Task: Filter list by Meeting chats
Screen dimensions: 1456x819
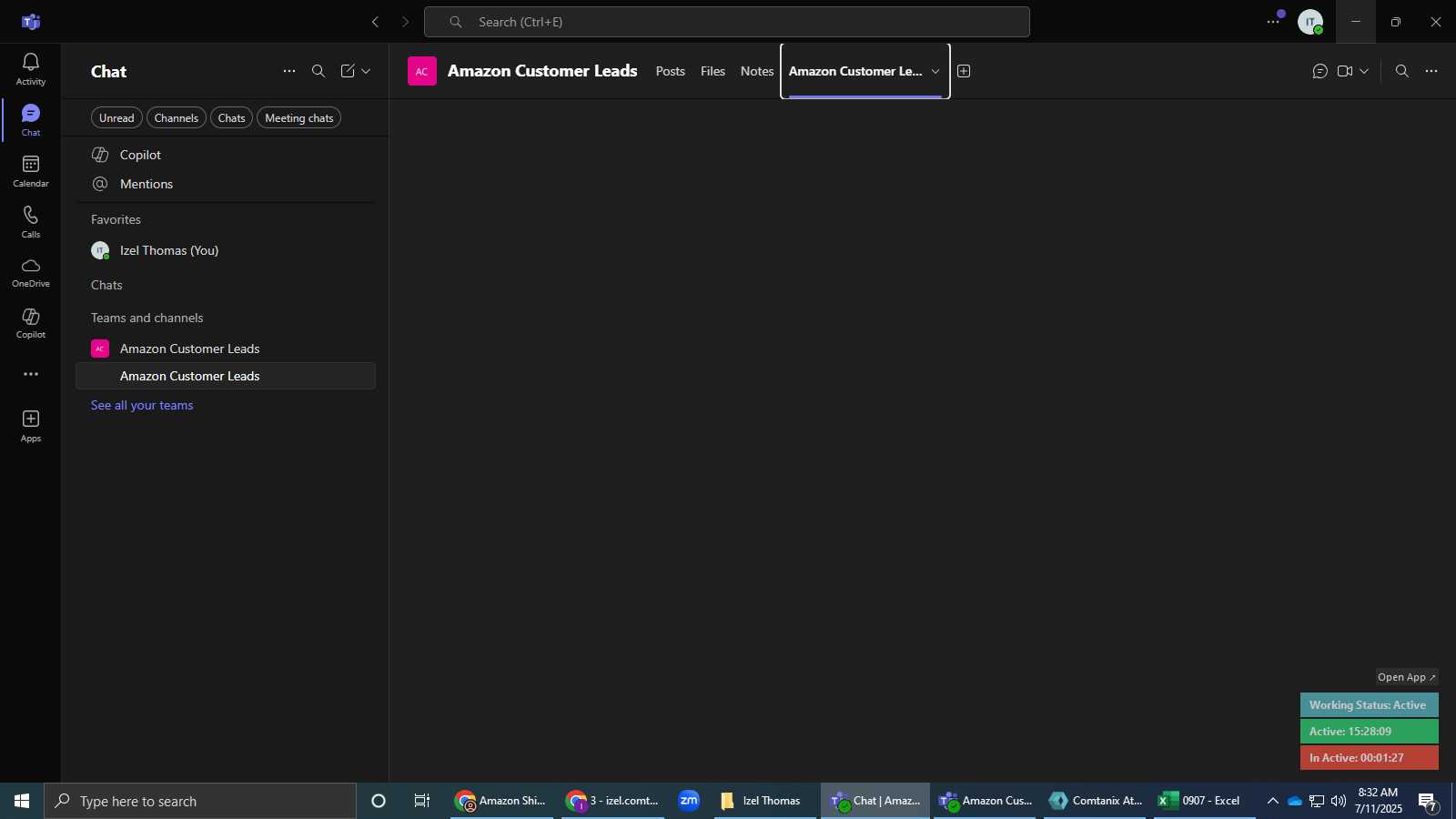Action: (299, 118)
